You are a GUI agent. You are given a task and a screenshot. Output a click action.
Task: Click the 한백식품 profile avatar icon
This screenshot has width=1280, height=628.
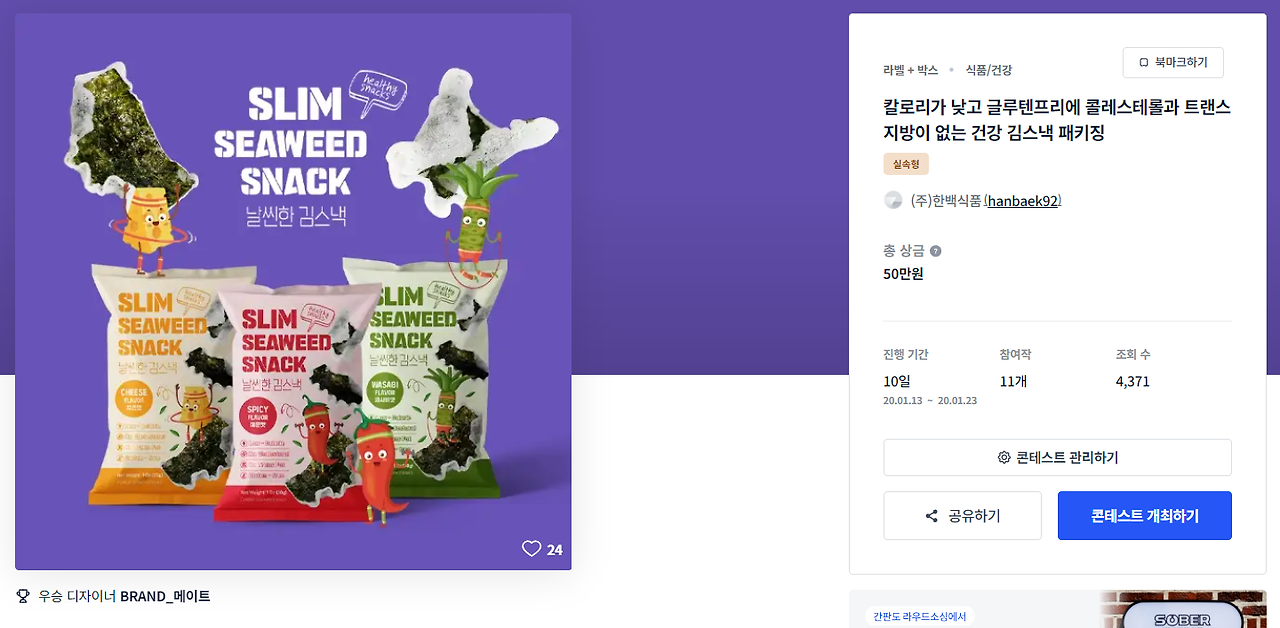pos(893,200)
